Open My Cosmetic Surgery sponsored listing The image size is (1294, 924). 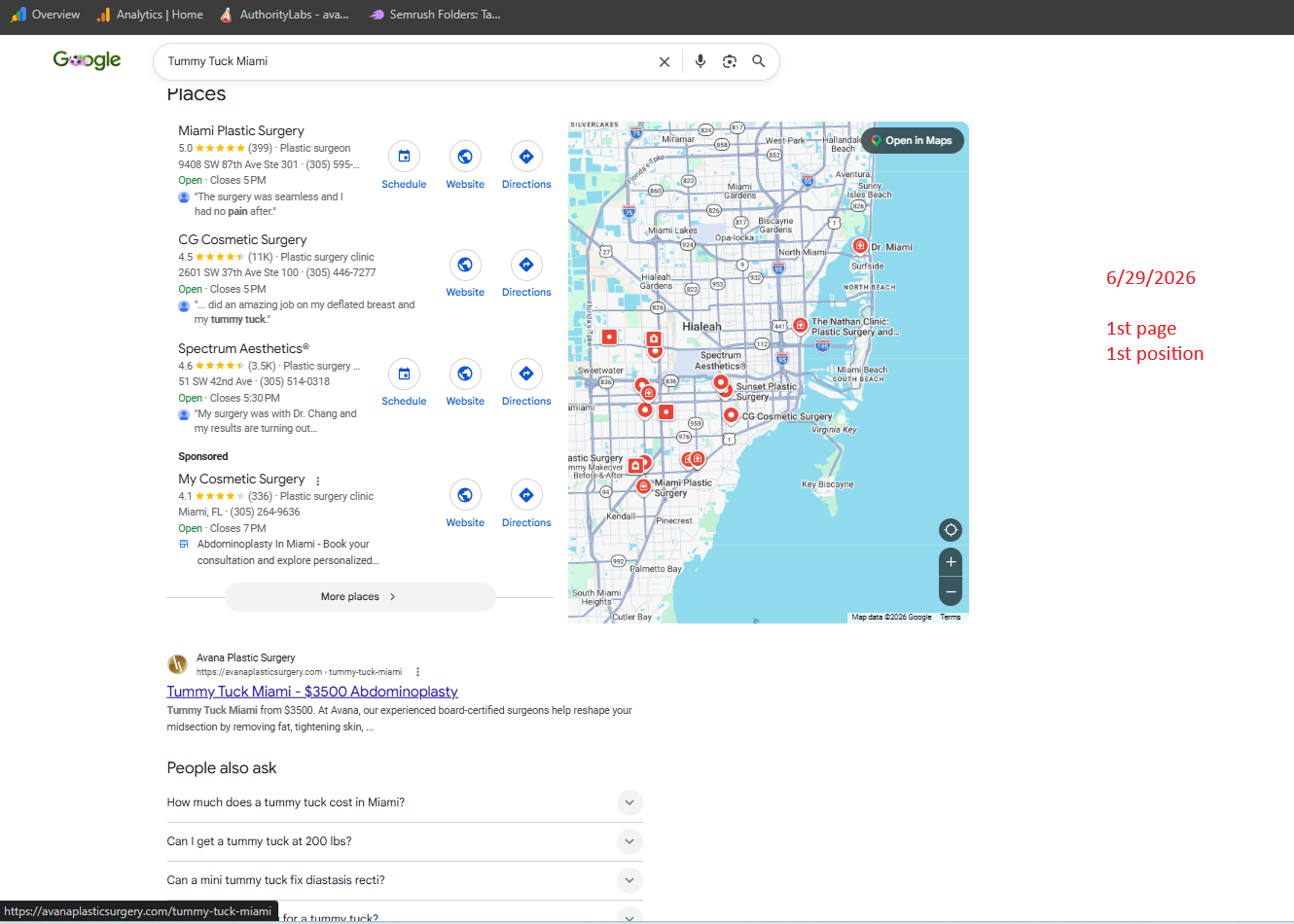(241, 479)
